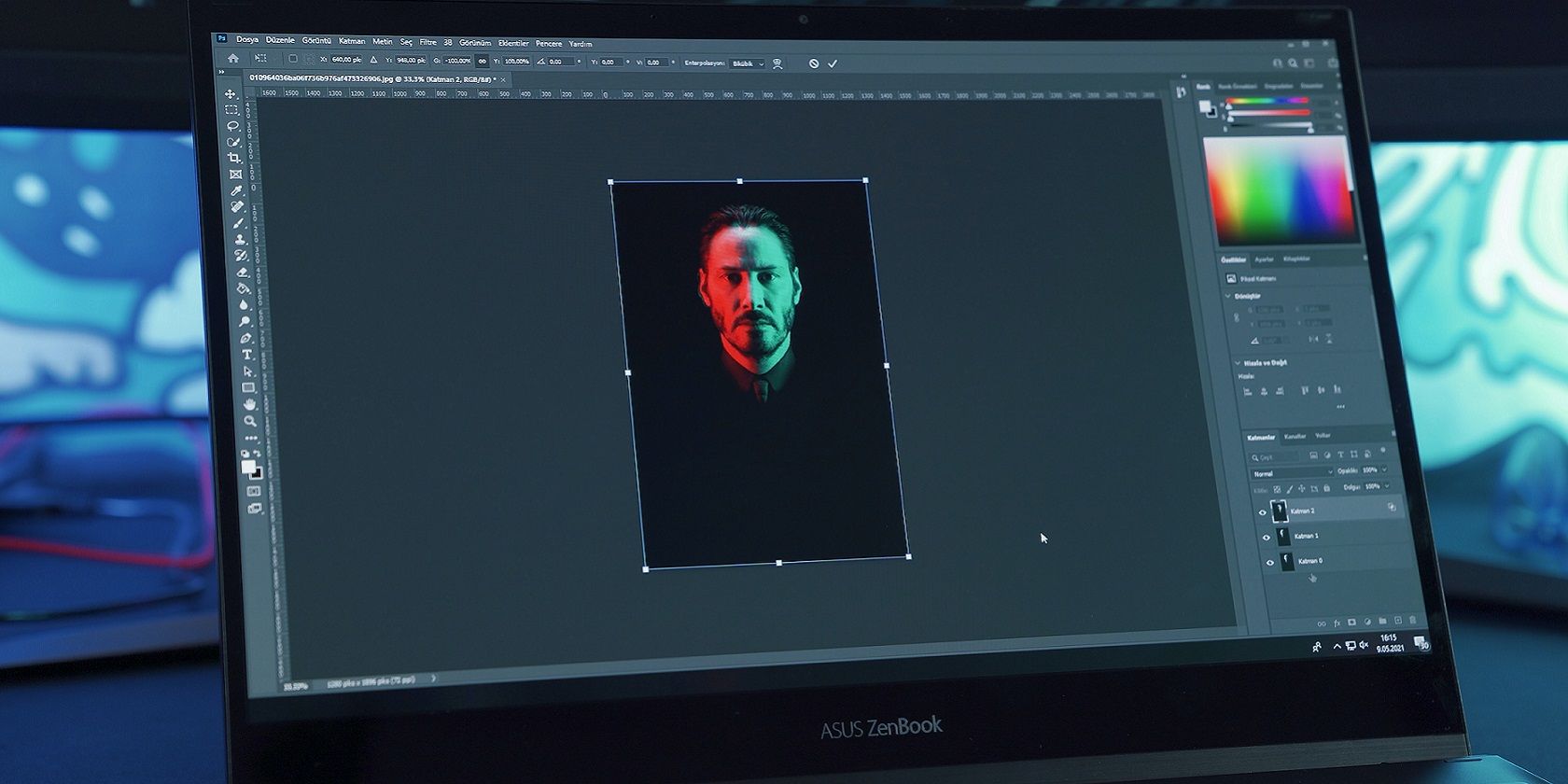Viewport: 1568px width, 784px height.
Task: Select the Eraser tool
Action: pos(242,272)
